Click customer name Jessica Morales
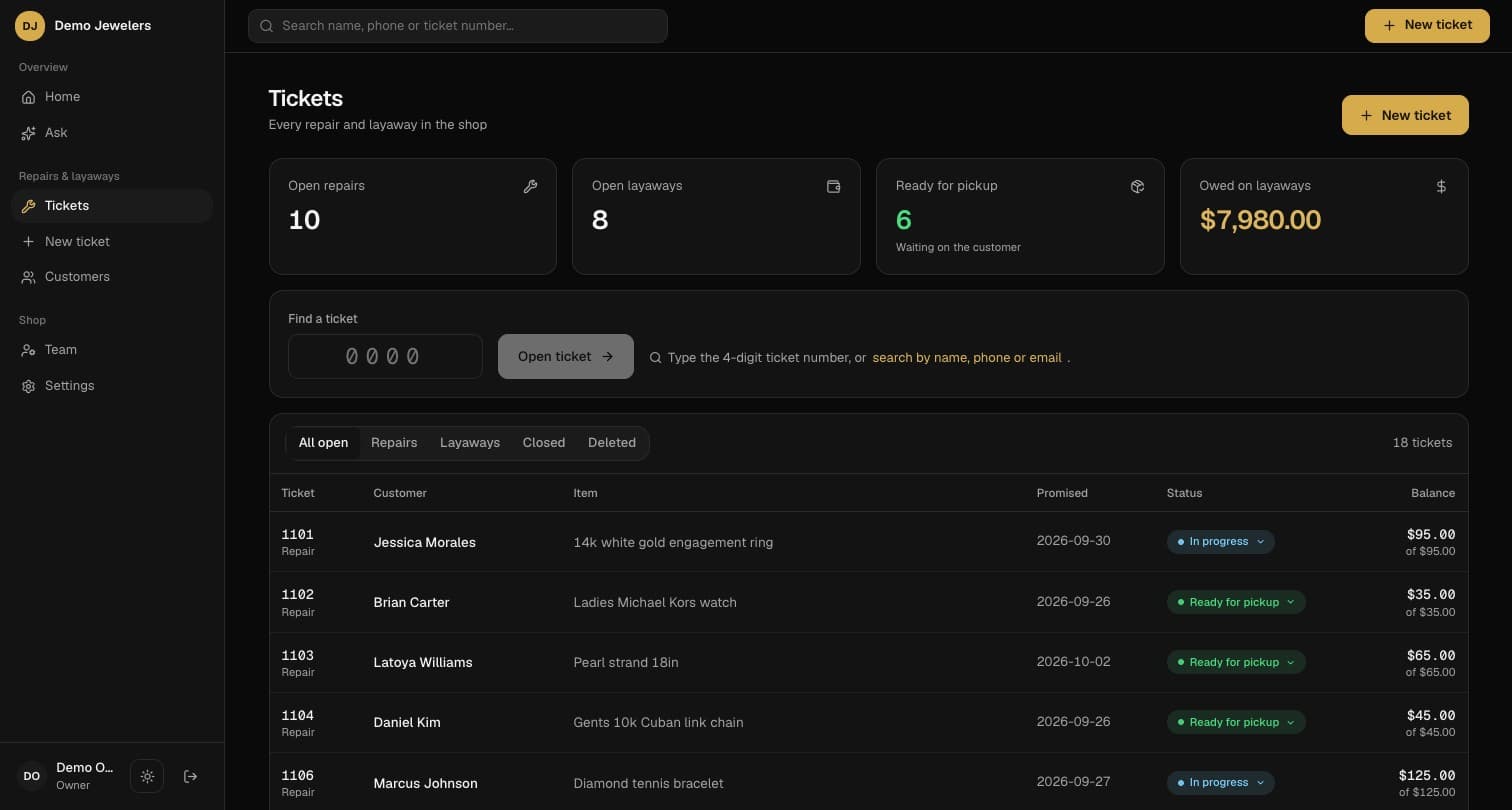This screenshot has height=810, width=1512. point(425,543)
